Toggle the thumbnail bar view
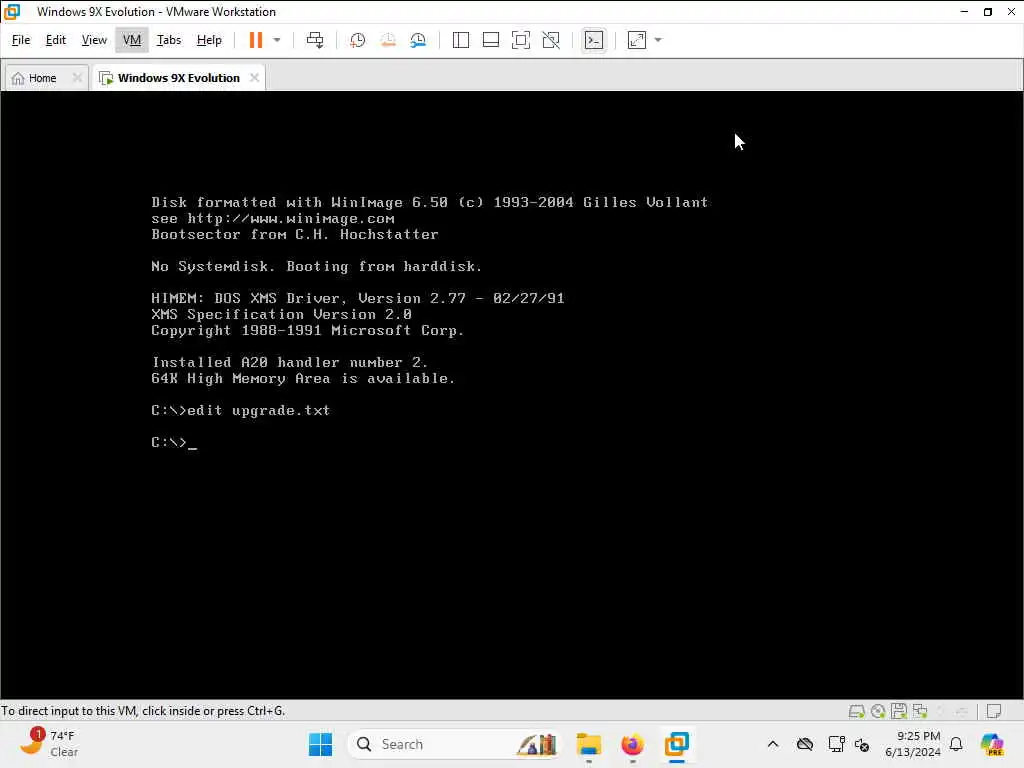This screenshot has width=1024, height=768. (x=490, y=40)
